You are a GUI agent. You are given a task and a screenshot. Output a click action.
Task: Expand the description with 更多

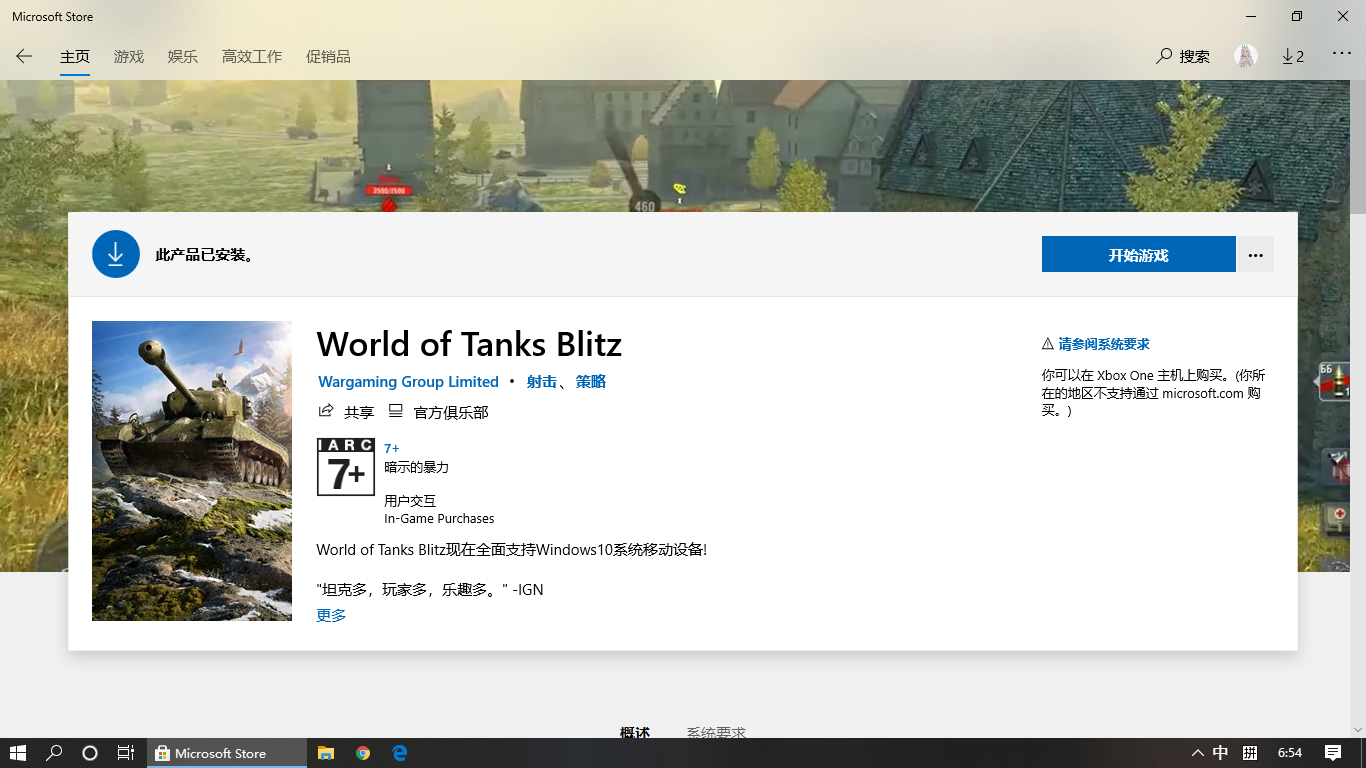click(331, 615)
